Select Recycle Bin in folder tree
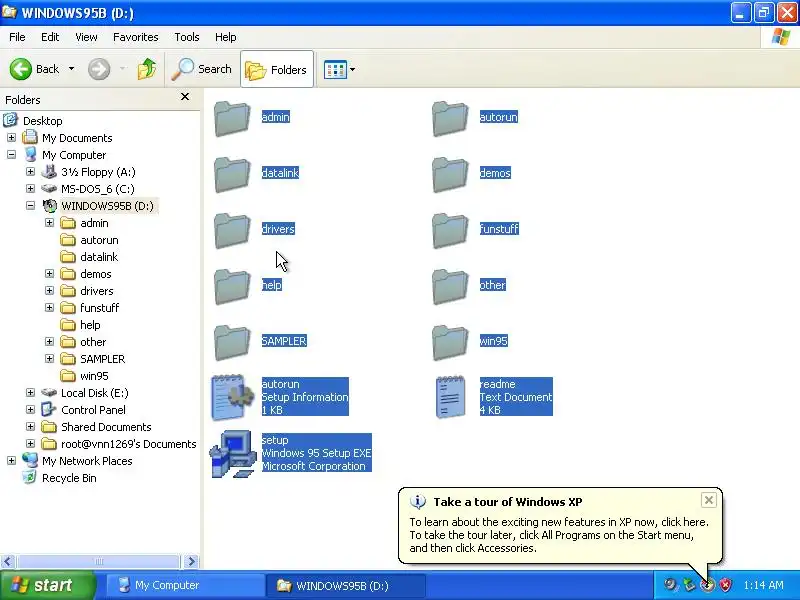This screenshot has width=800, height=600. (x=69, y=478)
